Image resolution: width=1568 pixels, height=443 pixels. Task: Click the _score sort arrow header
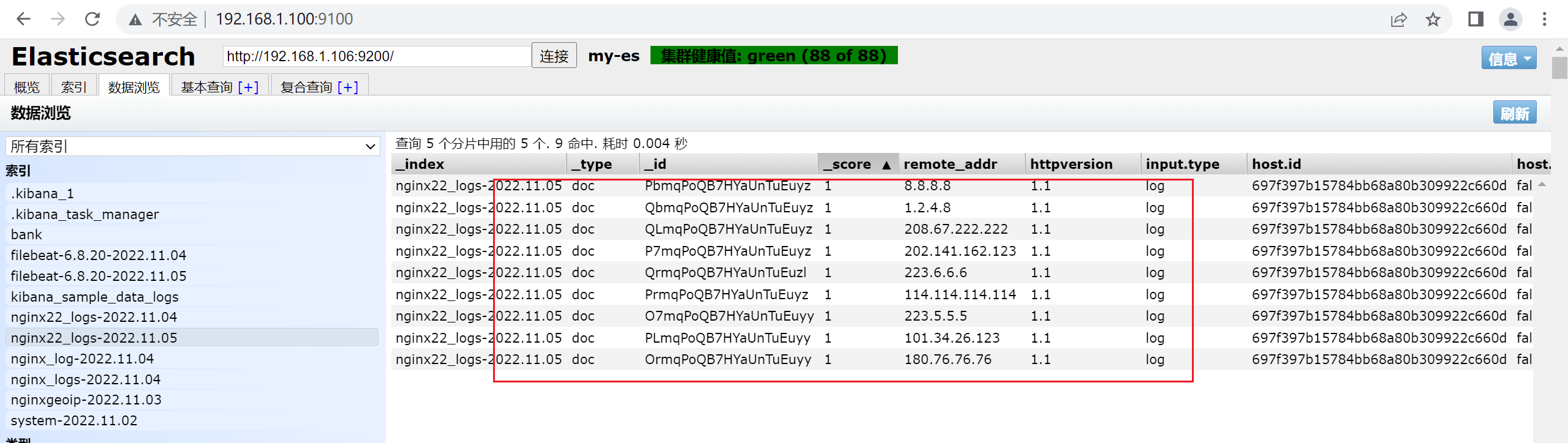click(859, 164)
